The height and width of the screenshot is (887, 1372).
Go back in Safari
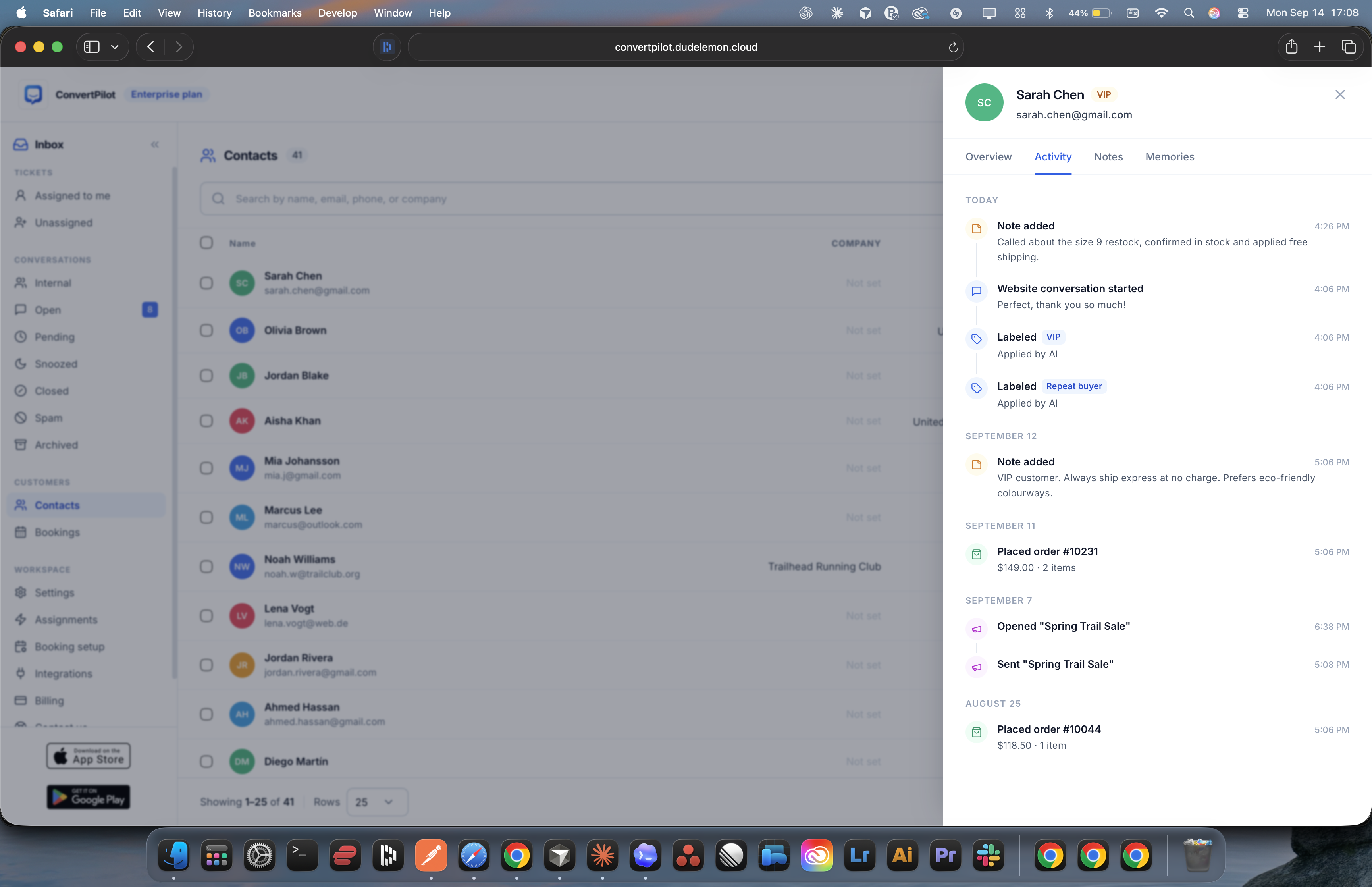[151, 47]
